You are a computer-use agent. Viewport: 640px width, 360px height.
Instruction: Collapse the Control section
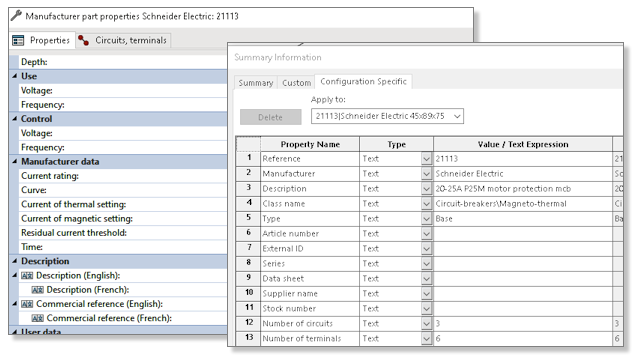pos(15,119)
